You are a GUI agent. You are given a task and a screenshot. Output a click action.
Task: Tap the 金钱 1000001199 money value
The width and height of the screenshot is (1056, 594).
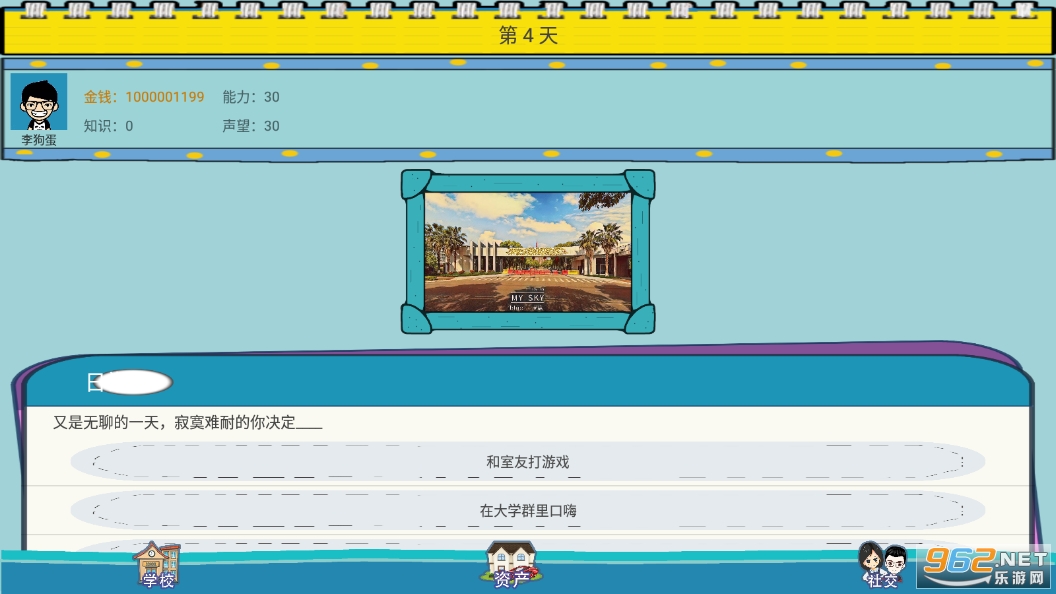click(x=143, y=97)
